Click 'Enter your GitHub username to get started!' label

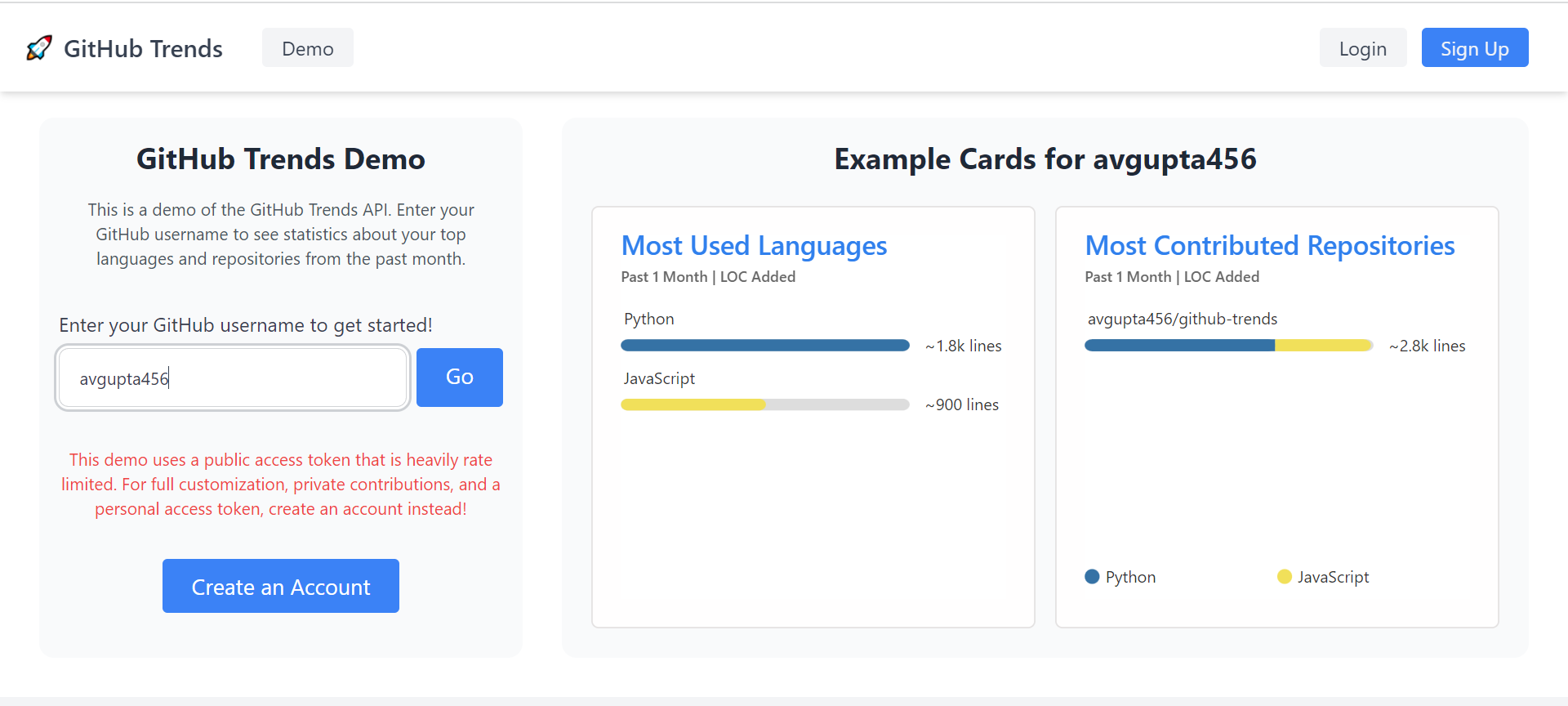point(246,325)
